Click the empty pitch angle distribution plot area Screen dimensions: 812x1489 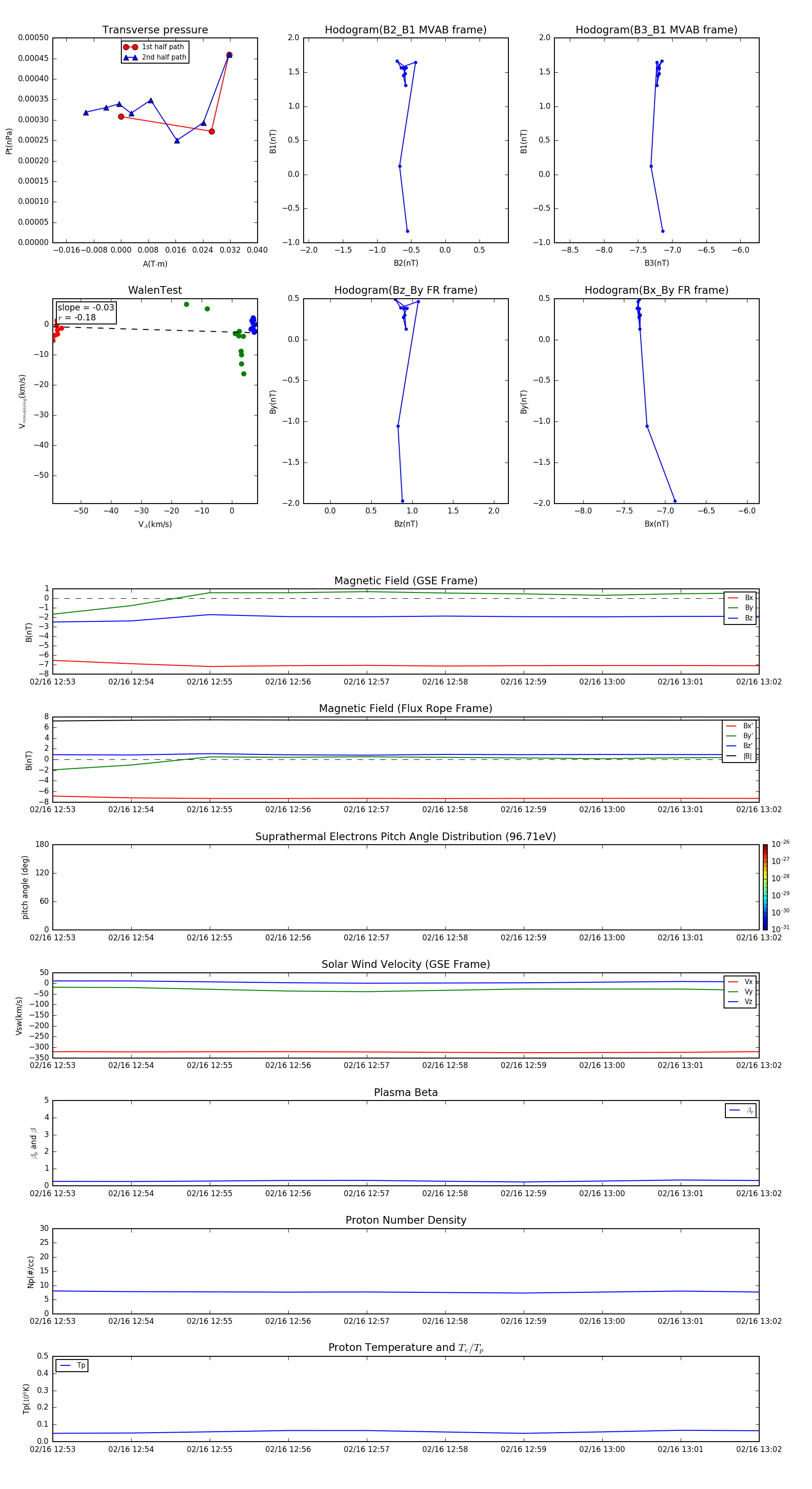[x=406, y=887]
